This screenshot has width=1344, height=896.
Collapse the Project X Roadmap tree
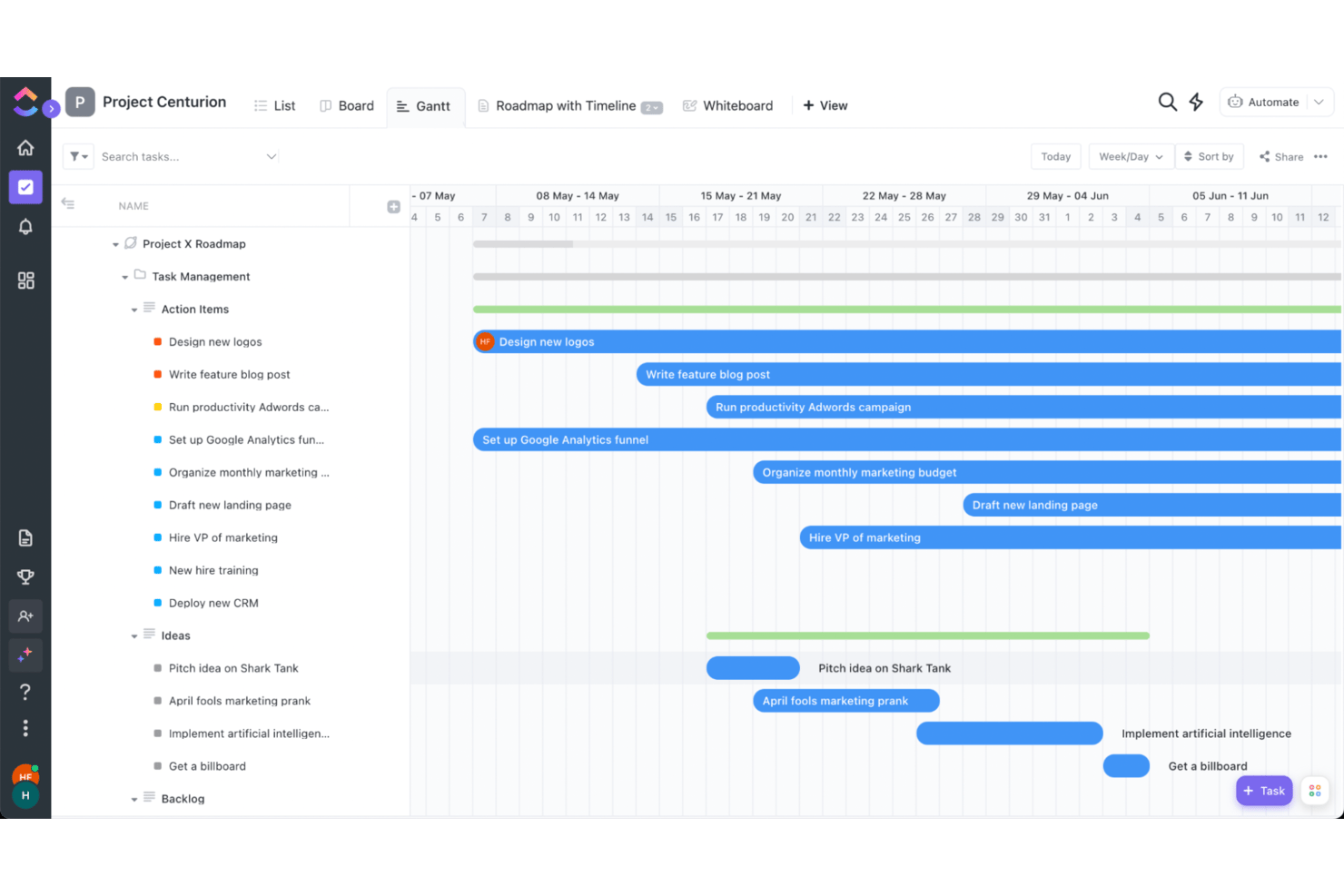pyautogui.click(x=115, y=245)
